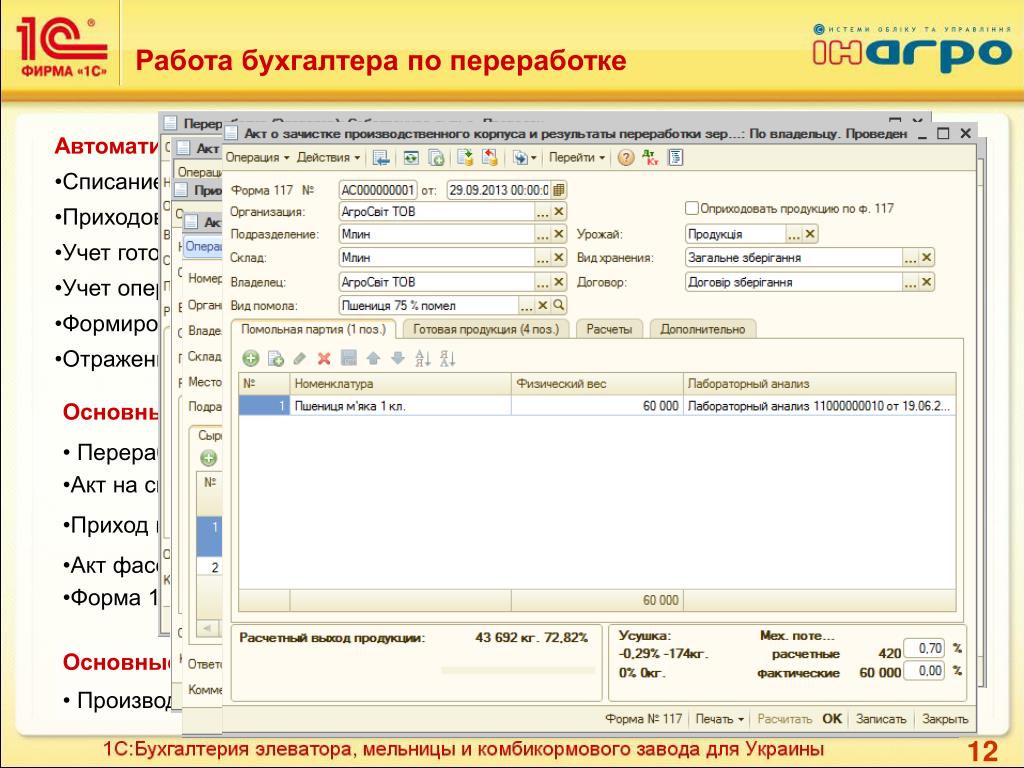Clear the Склад field with its X button

pos(558,257)
